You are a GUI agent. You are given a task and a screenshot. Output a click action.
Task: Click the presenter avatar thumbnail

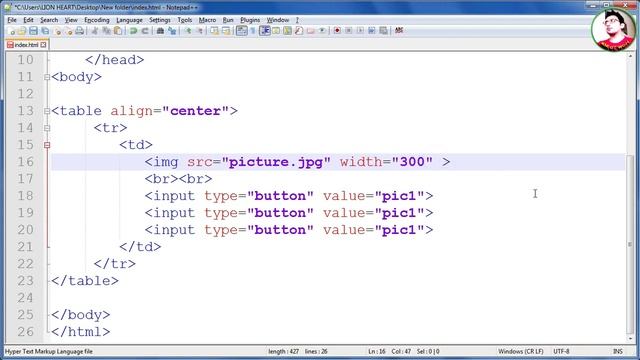click(613, 29)
